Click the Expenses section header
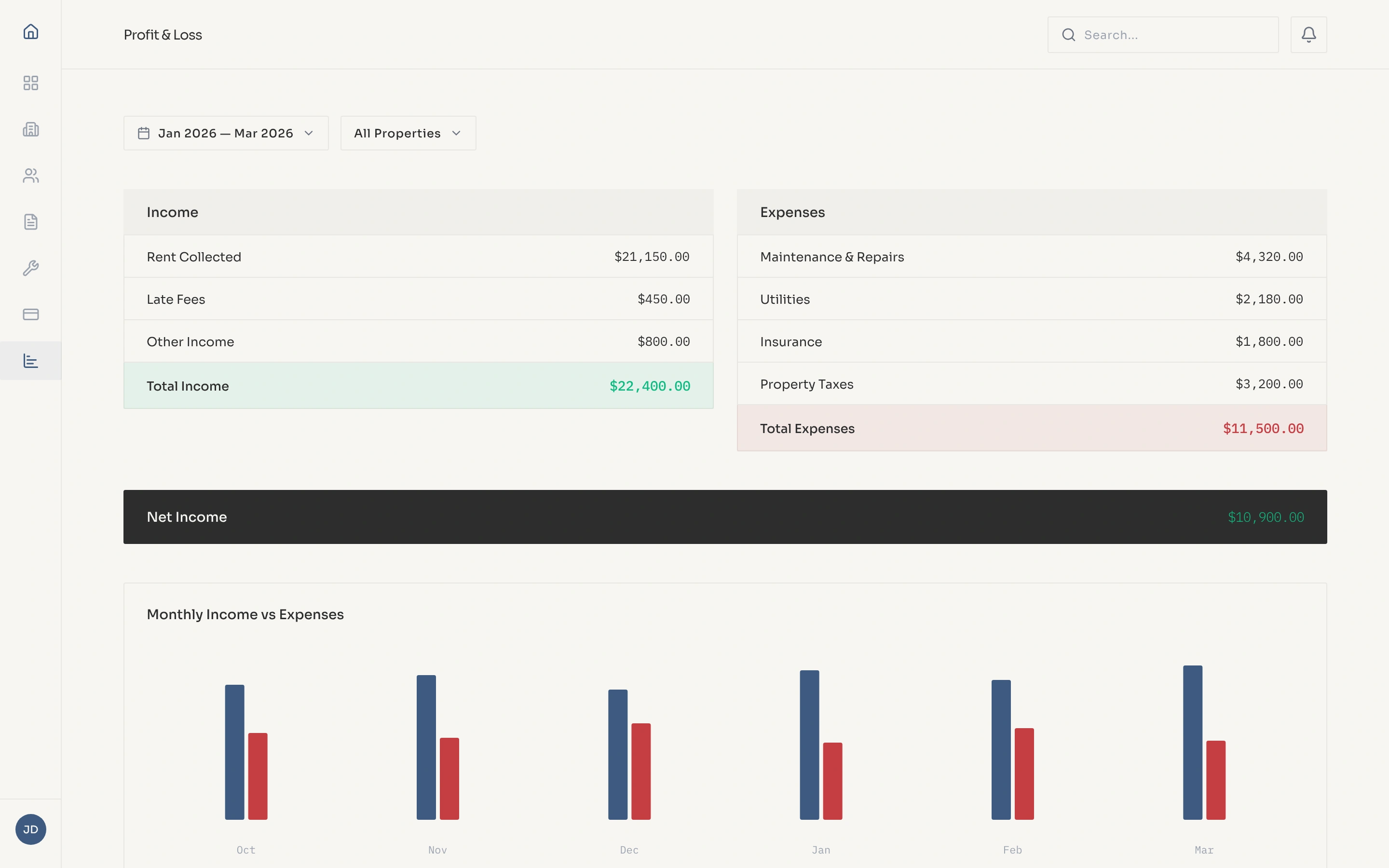 point(792,212)
